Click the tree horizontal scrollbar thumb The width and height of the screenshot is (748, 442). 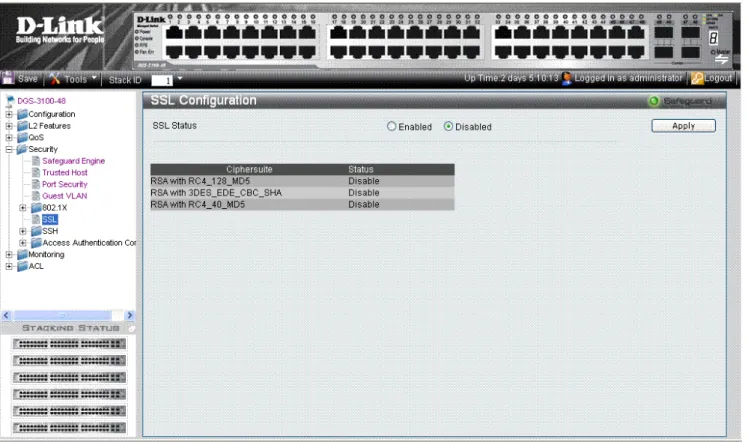[62, 316]
